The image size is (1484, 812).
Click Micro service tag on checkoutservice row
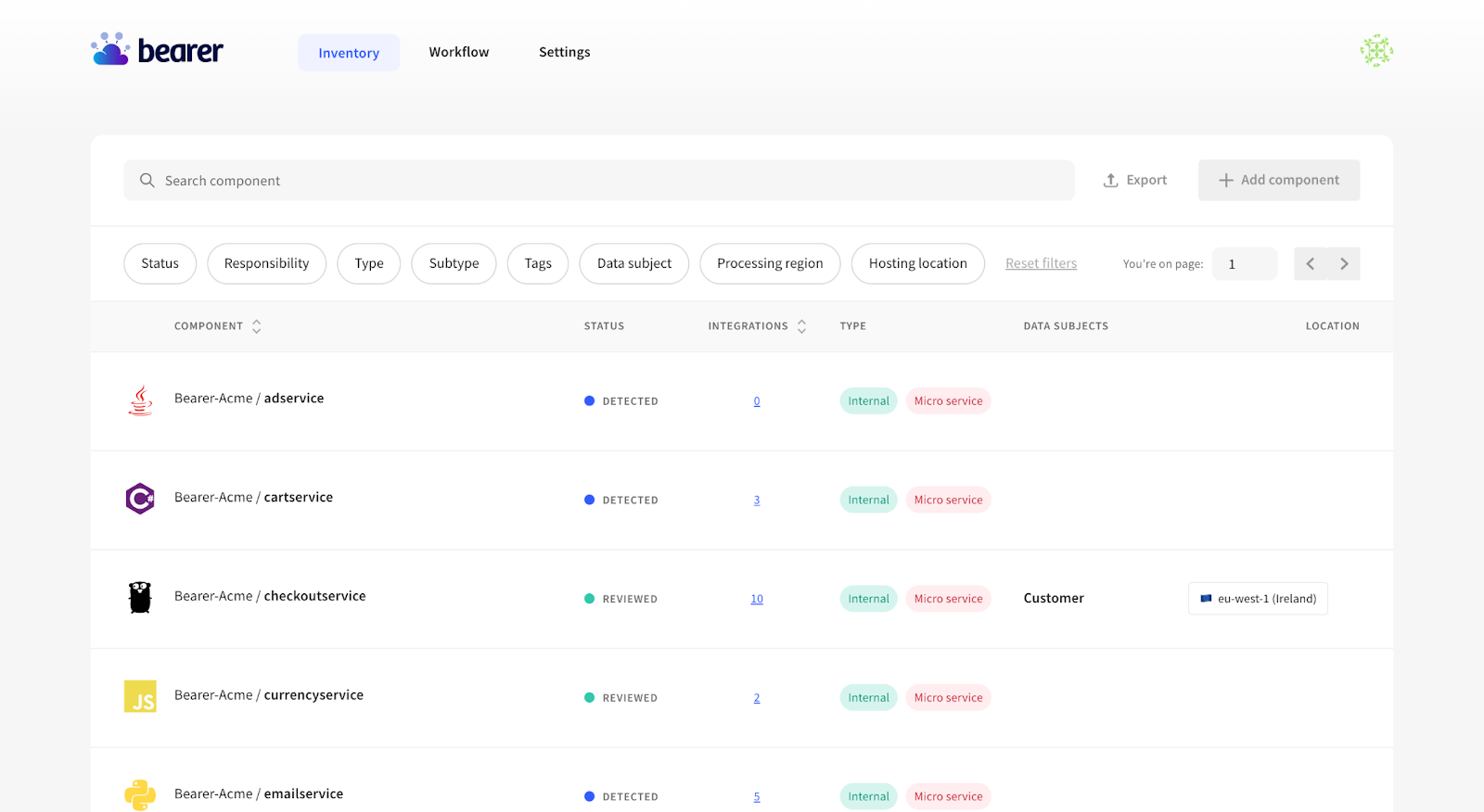click(x=948, y=599)
